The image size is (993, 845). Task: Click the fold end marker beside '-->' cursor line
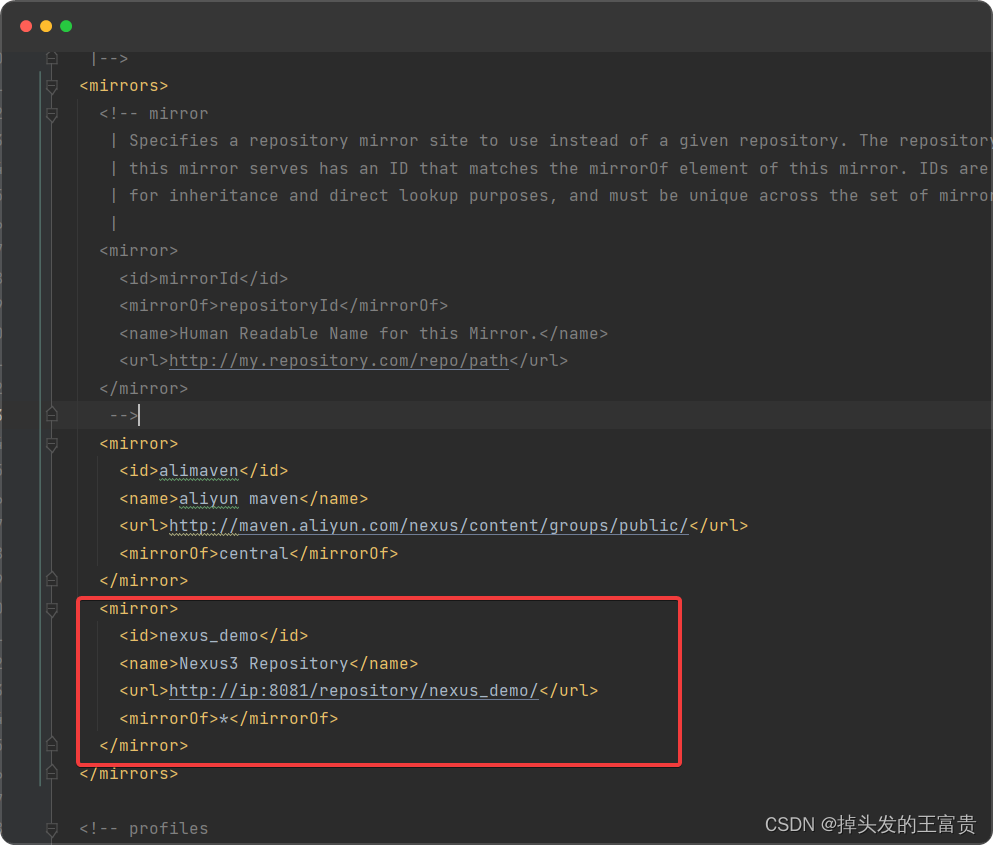click(x=52, y=415)
